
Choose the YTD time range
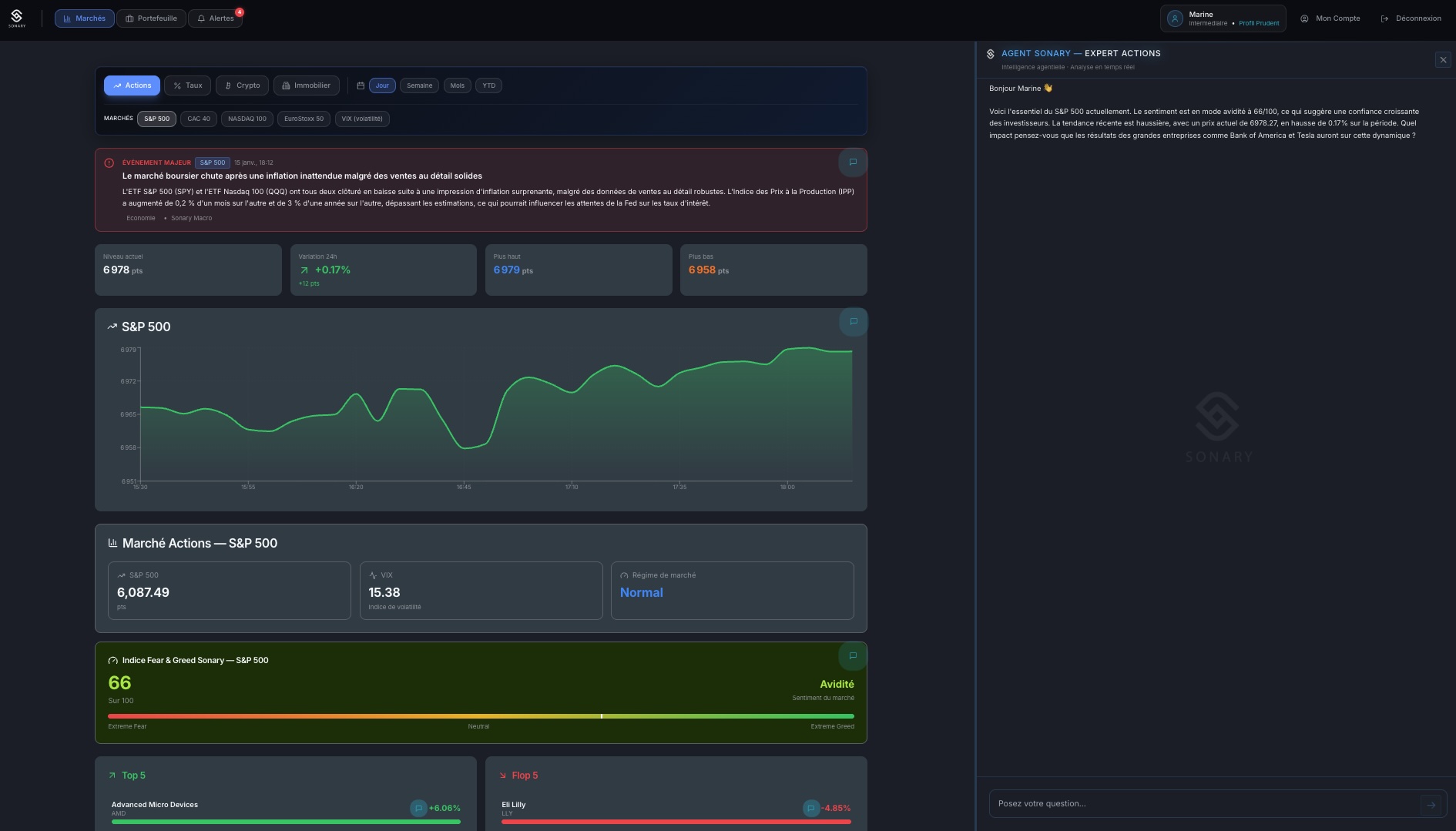coord(488,85)
